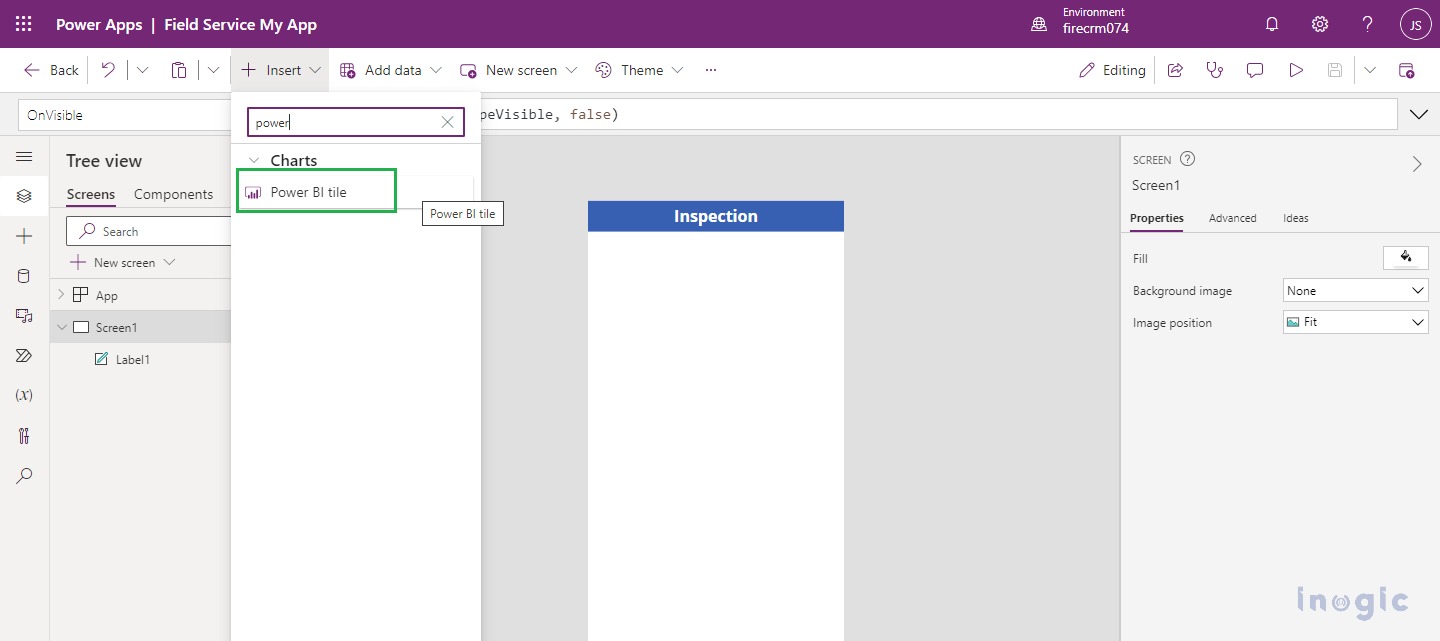Open the Advanced tools icon in left rail
The image size is (1440, 641).
coord(24,435)
